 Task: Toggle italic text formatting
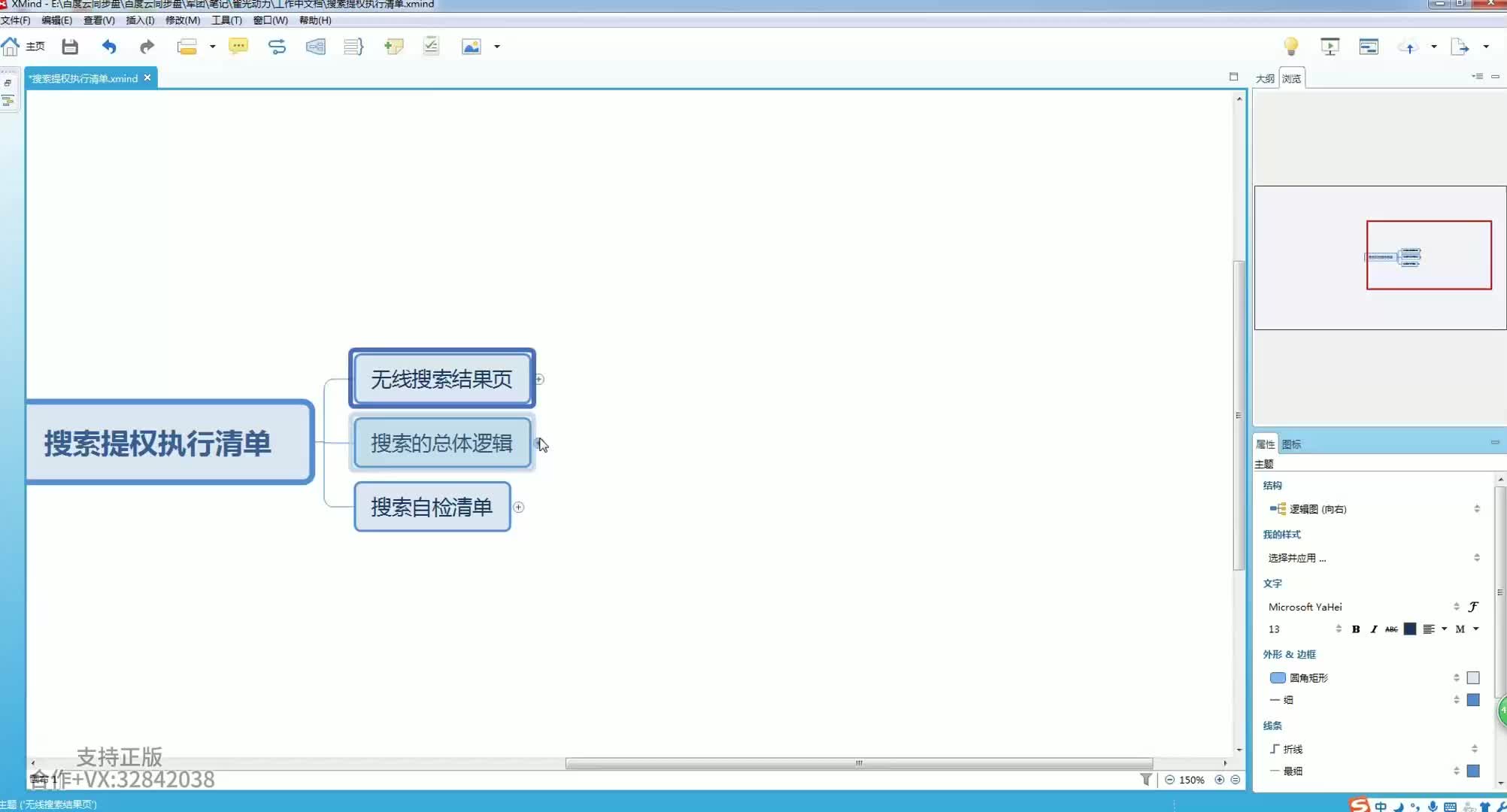pyautogui.click(x=1374, y=629)
